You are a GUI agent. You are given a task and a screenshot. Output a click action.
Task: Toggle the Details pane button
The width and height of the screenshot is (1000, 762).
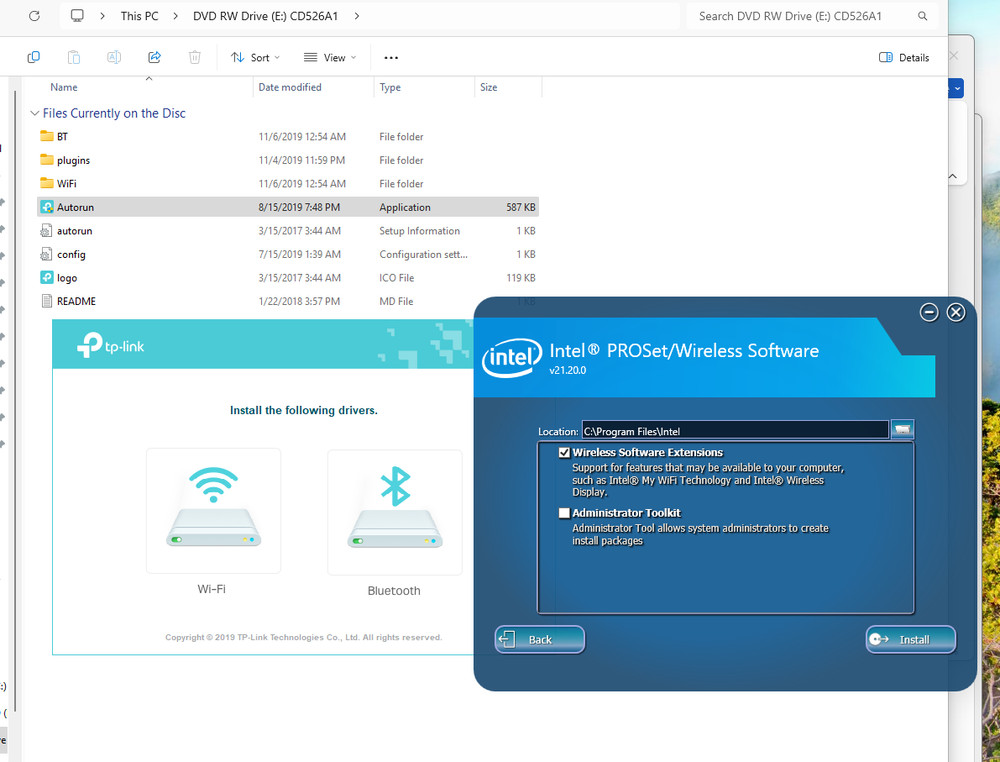click(904, 58)
